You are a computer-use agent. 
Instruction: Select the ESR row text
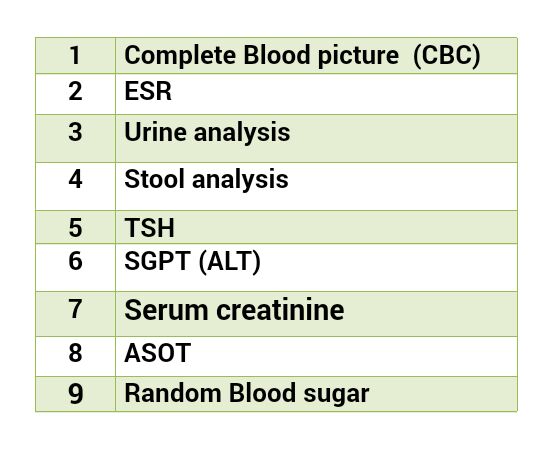coord(148,91)
